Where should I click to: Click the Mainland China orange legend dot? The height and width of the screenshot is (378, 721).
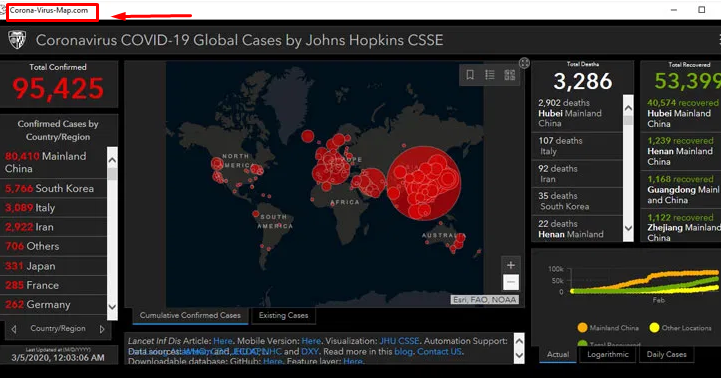(x=582, y=328)
